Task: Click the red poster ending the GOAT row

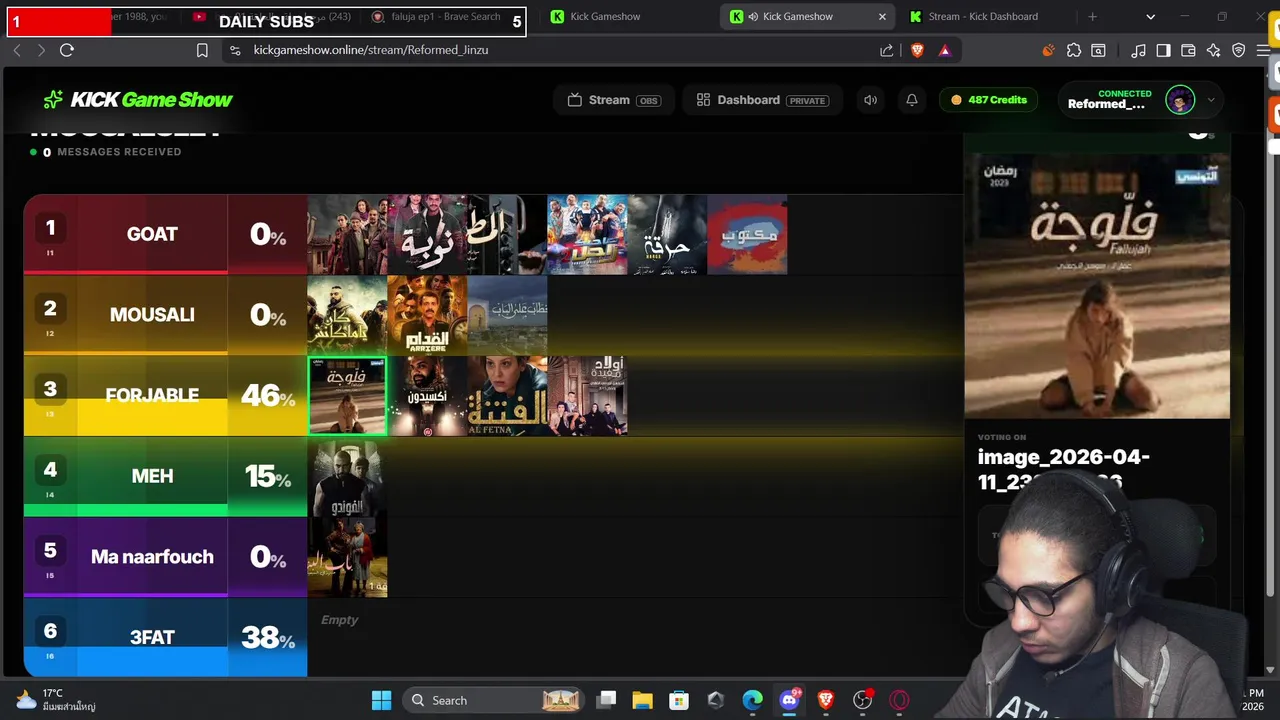Action: [747, 234]
